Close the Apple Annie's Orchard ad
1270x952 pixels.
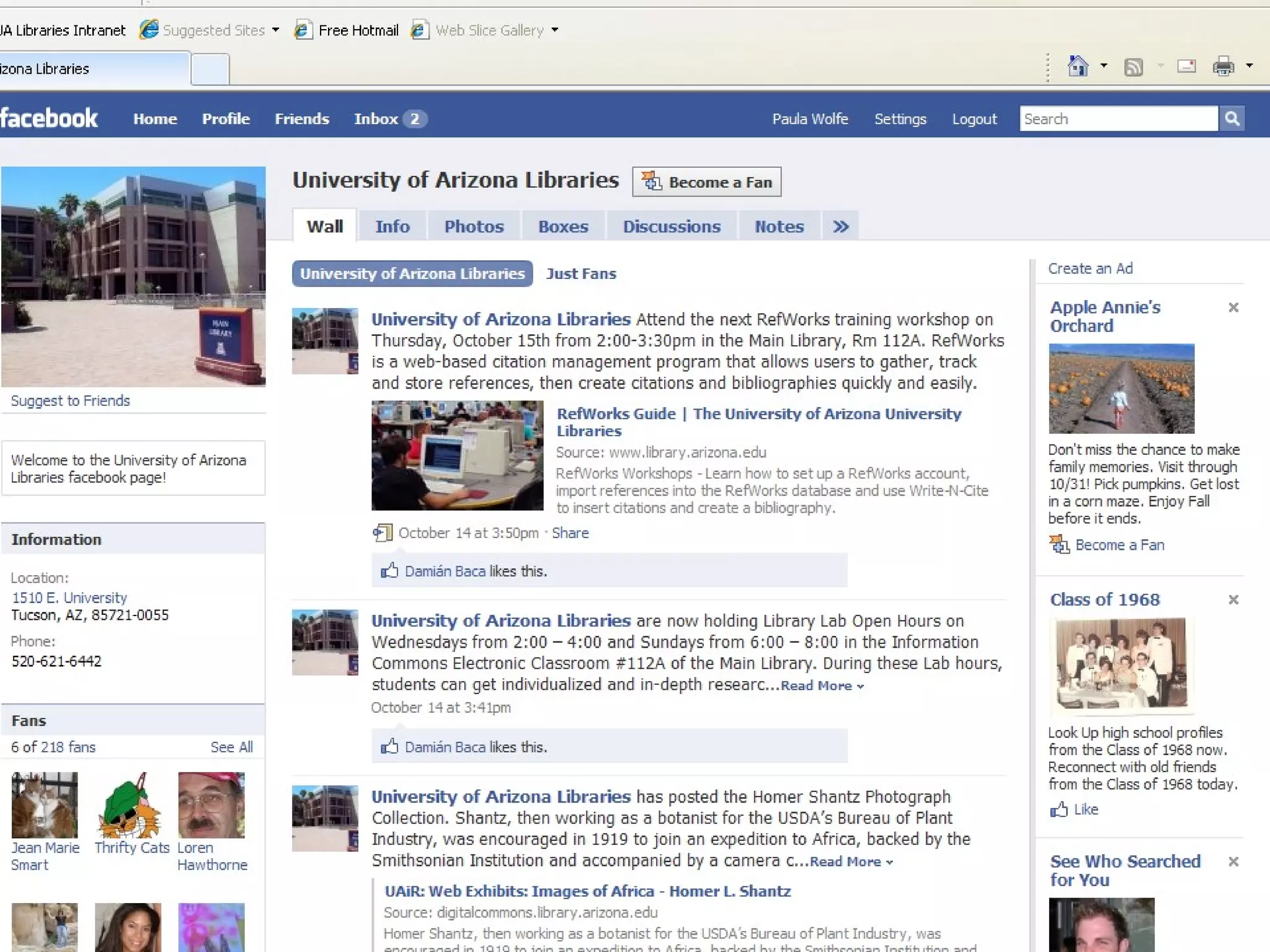pos(1233,307)
